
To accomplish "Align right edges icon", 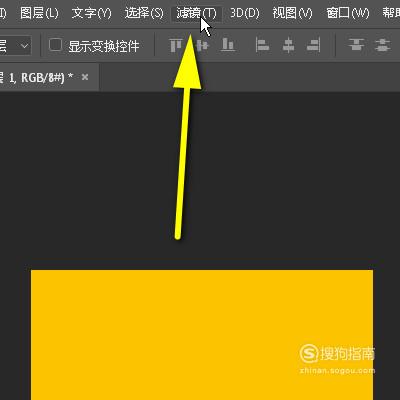I will pos(314,45).
